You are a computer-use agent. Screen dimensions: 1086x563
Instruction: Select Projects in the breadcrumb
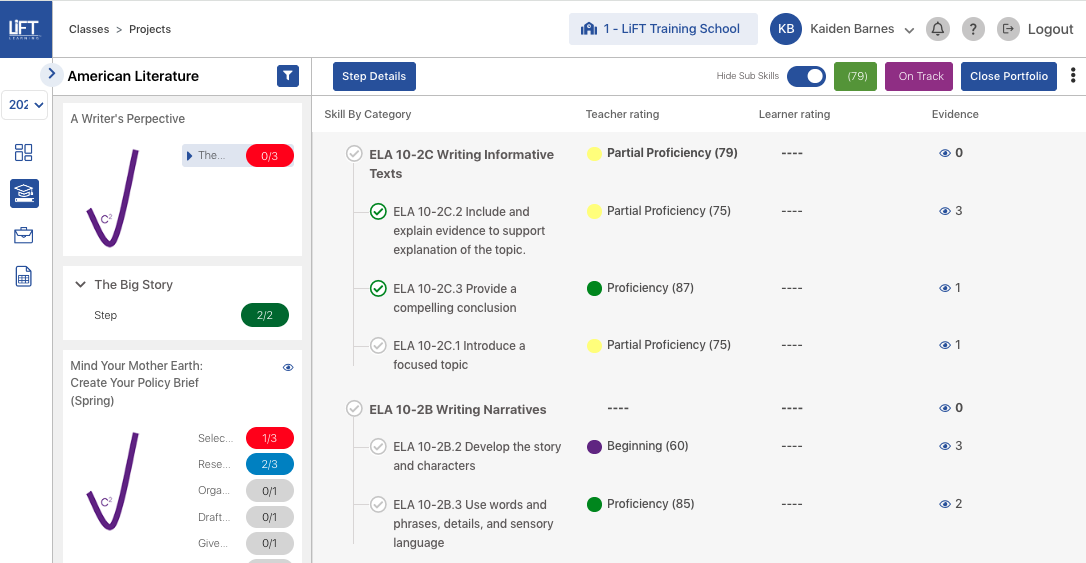tap(150, 29)
